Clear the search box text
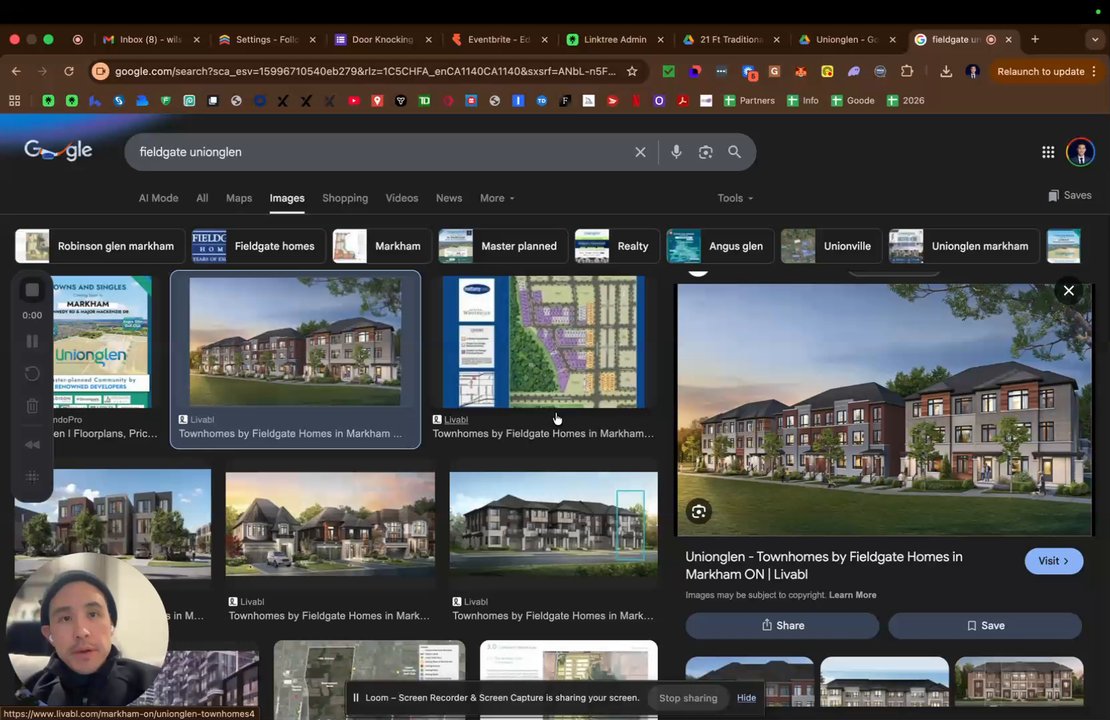The height and width of the screenshot is (720, 1110). tap(640, 152)
